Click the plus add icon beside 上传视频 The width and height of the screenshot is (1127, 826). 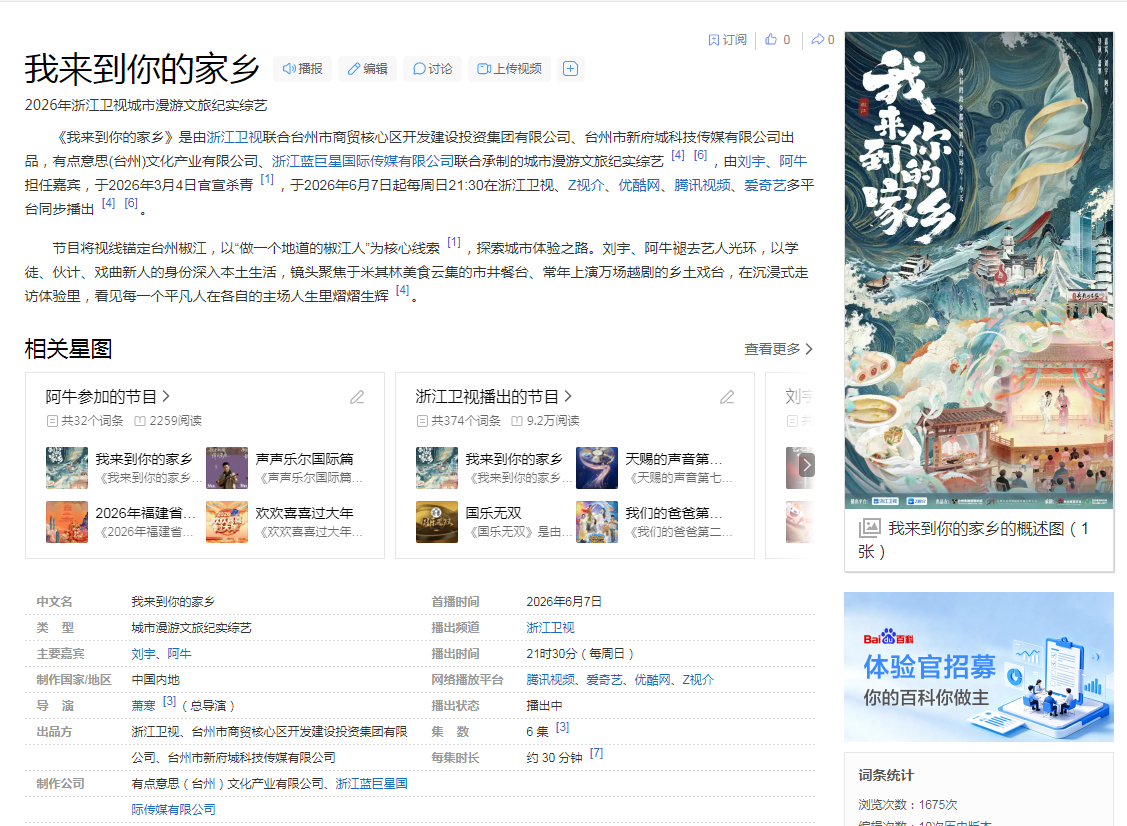point(571,69)
